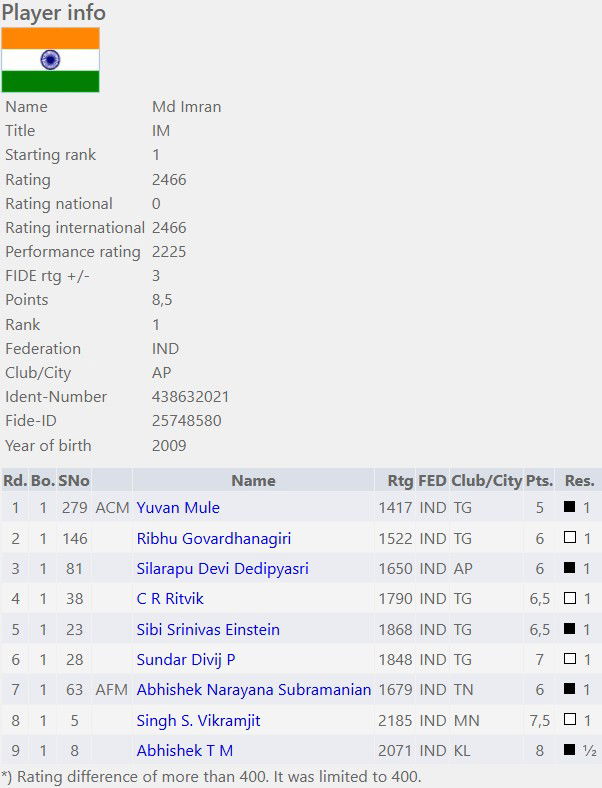Click black piece icon in round 1
The image size is (602, 788).
[569, 507]
